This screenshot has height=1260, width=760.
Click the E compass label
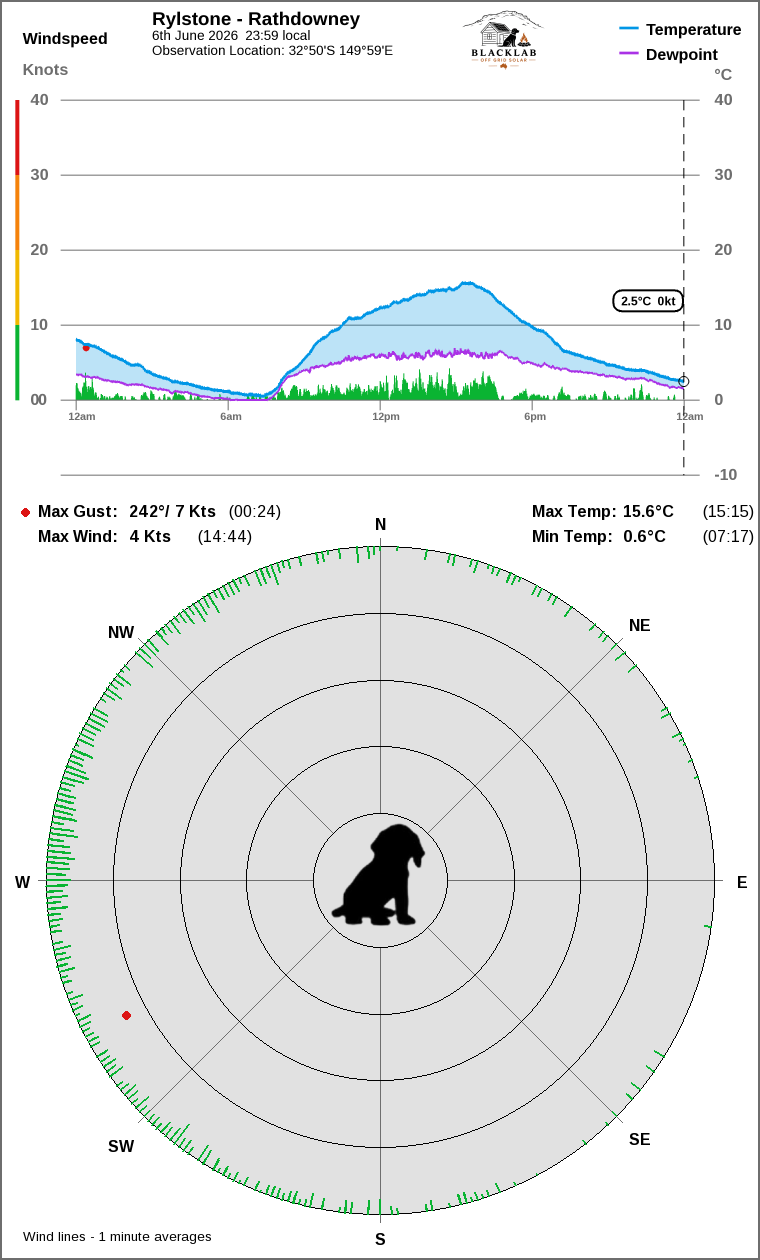pos(742,882)
